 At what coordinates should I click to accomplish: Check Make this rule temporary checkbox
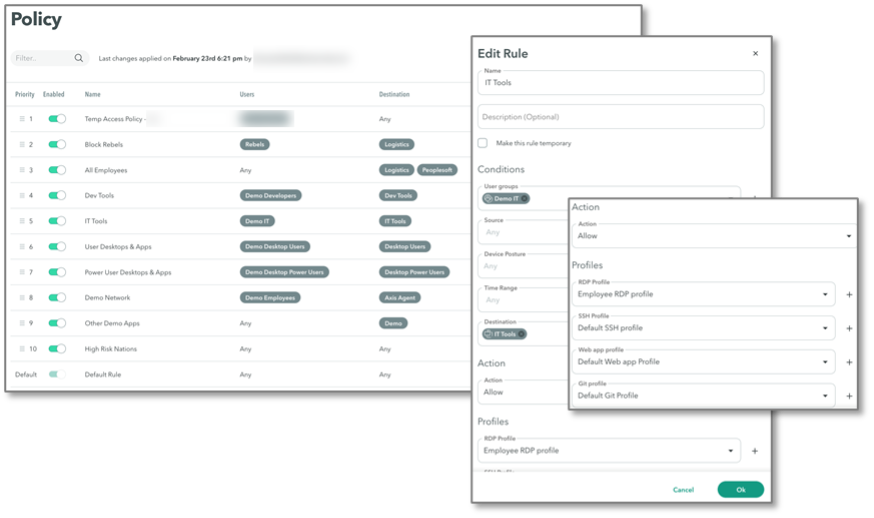coord(483,144)
